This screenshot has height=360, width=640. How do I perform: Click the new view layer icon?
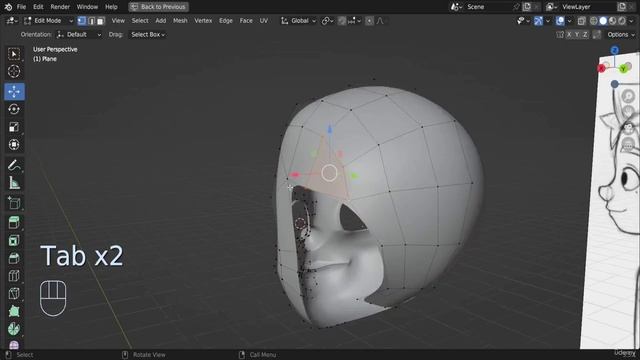pos(622,7)
